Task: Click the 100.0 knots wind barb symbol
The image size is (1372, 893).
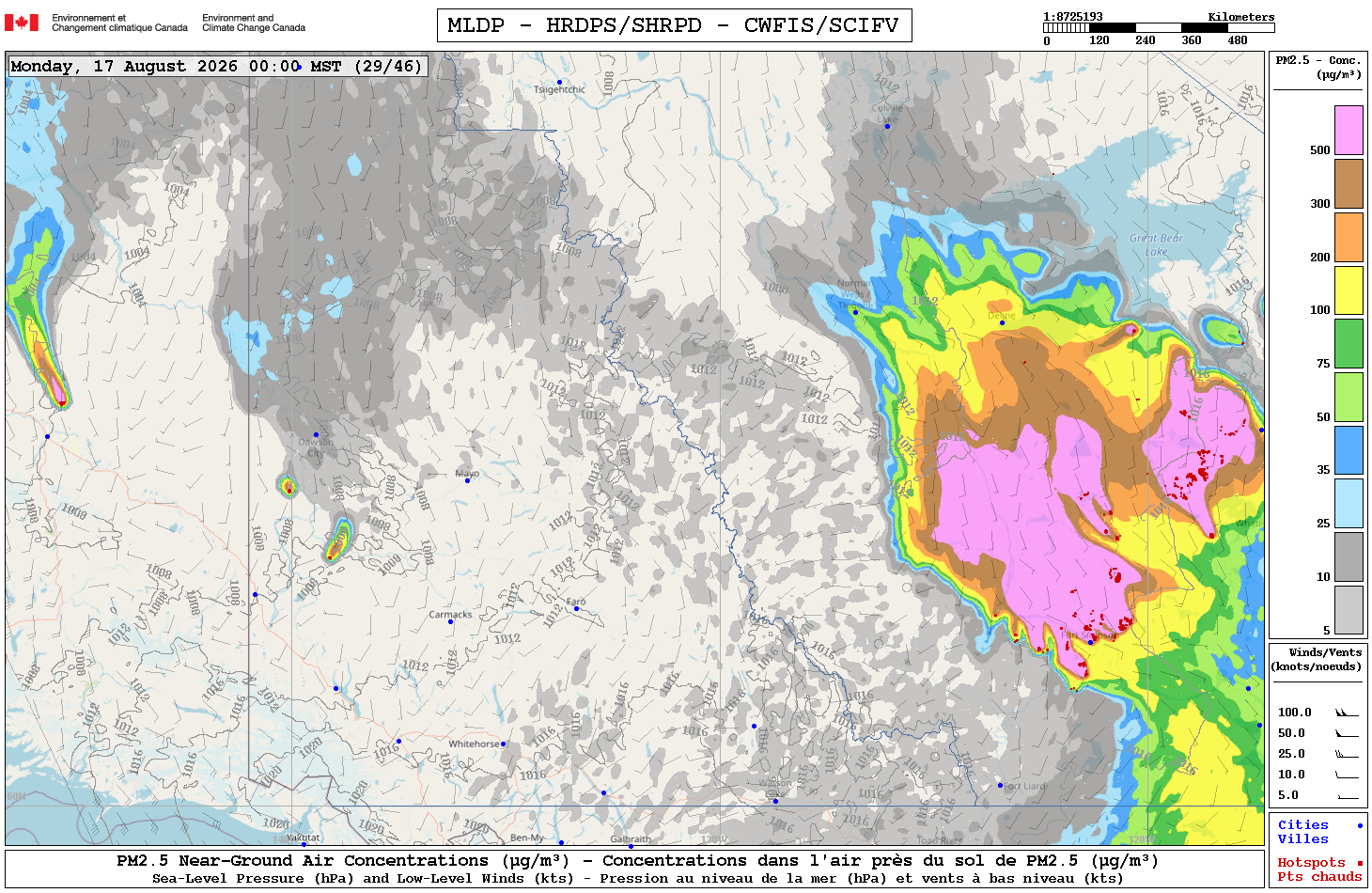Action: click(x=1347, y=713)
